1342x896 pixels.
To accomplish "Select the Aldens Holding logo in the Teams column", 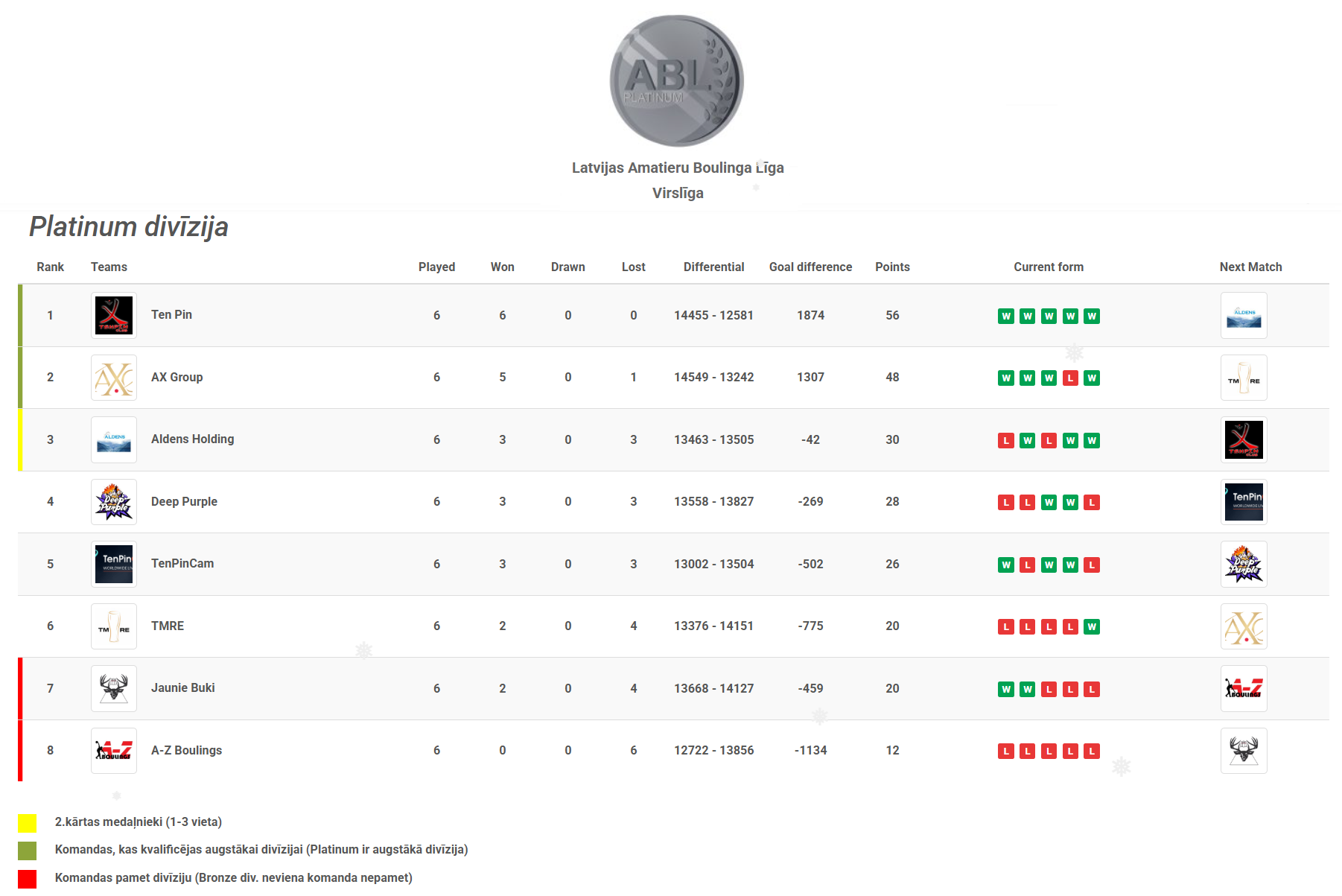I will tap(114, 439).
